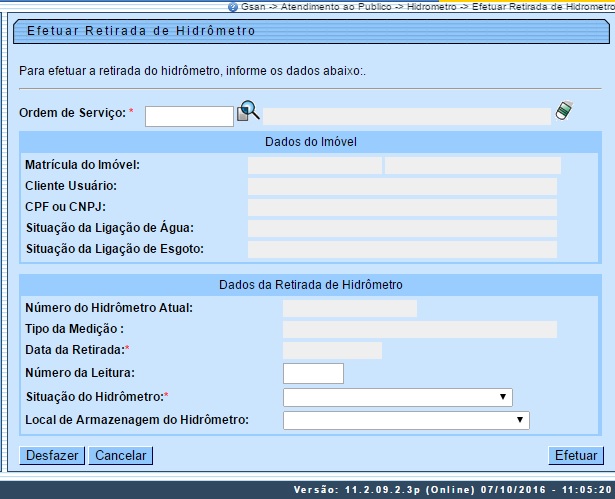The width and height of the screenshot is (615, 499).
Task: Click the Tipo da Medição field
Action: pos(419,329)
